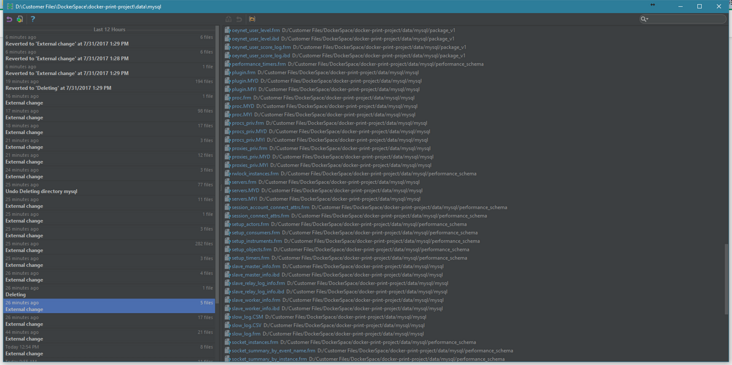Select the 282 files External change revision
Viewport: 732px width, 365px height.
tap(109, 247)
